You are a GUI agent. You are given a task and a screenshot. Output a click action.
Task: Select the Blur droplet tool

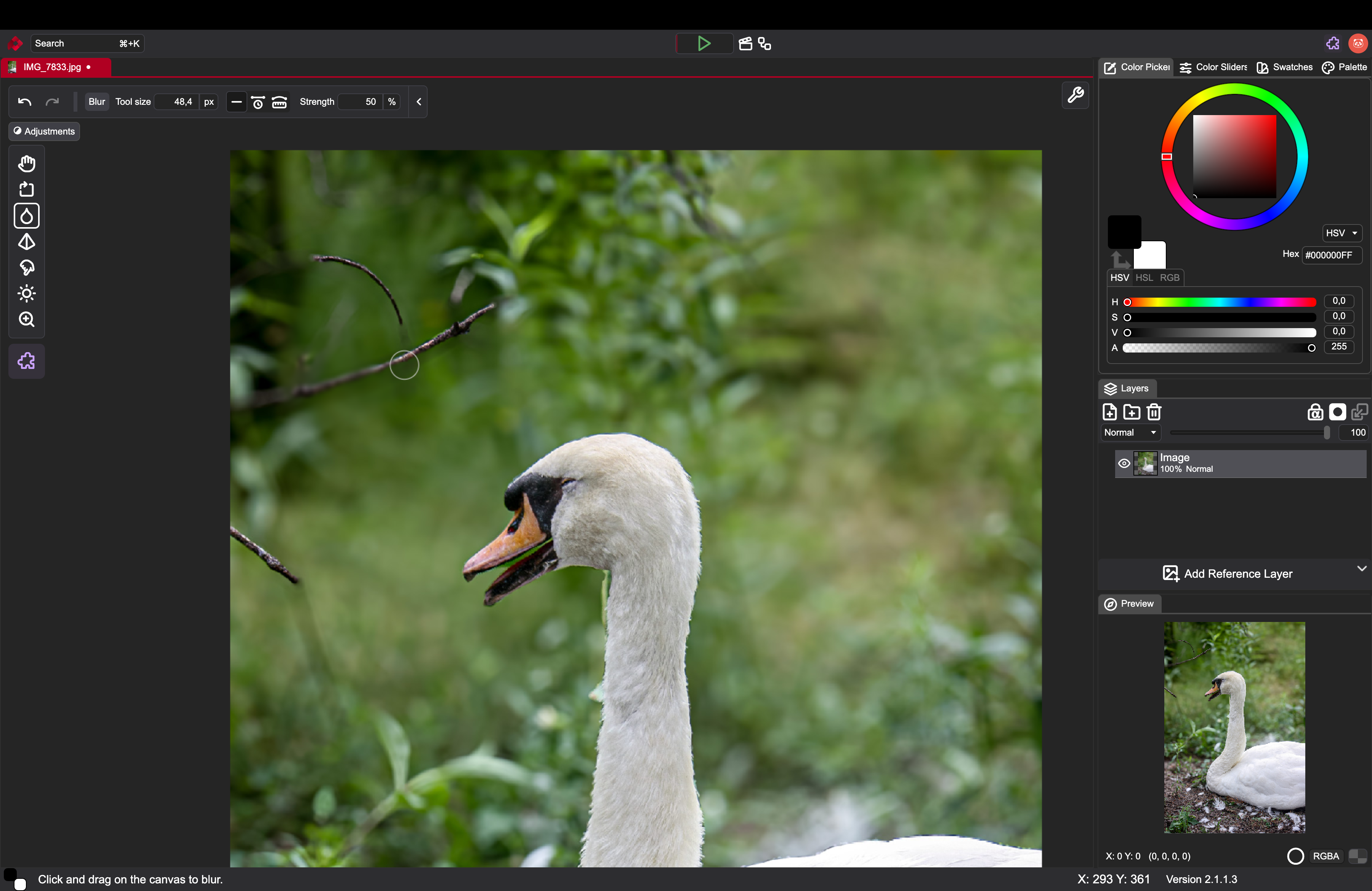coord(27,216)
